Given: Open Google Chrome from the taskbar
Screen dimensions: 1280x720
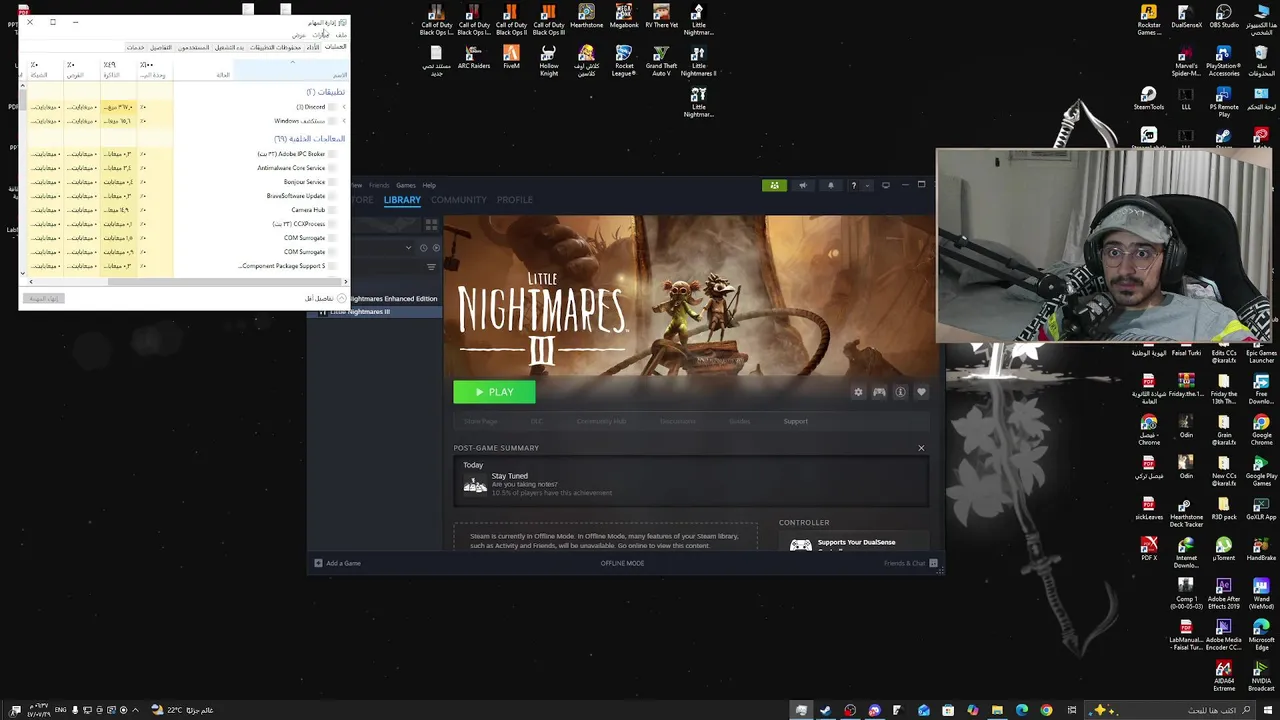Looking at the screenshot, I should pos(1046,710).
